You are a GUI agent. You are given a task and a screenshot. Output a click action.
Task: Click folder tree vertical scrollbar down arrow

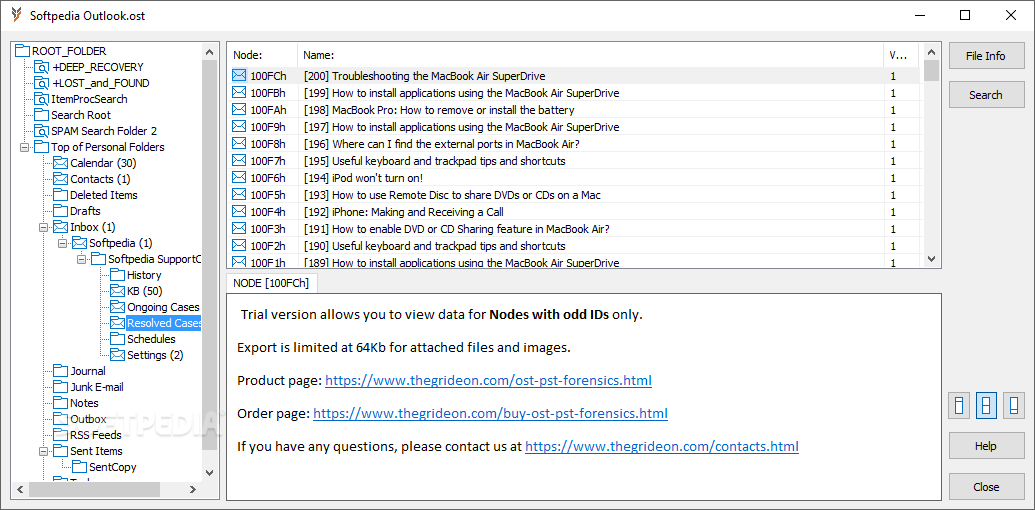[x=209, y=472]
